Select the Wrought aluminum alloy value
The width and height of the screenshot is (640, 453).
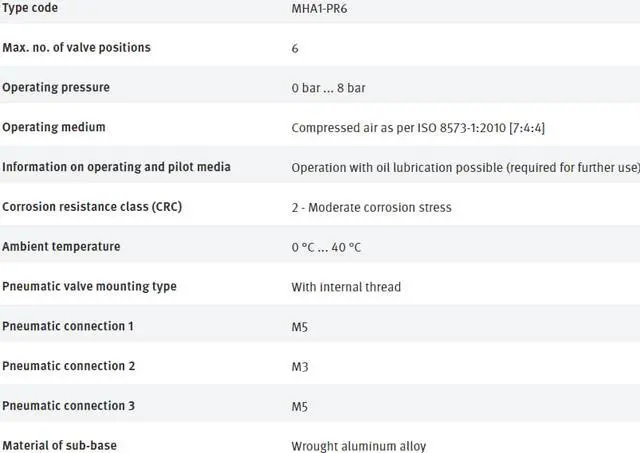click(x=358, y=446)
